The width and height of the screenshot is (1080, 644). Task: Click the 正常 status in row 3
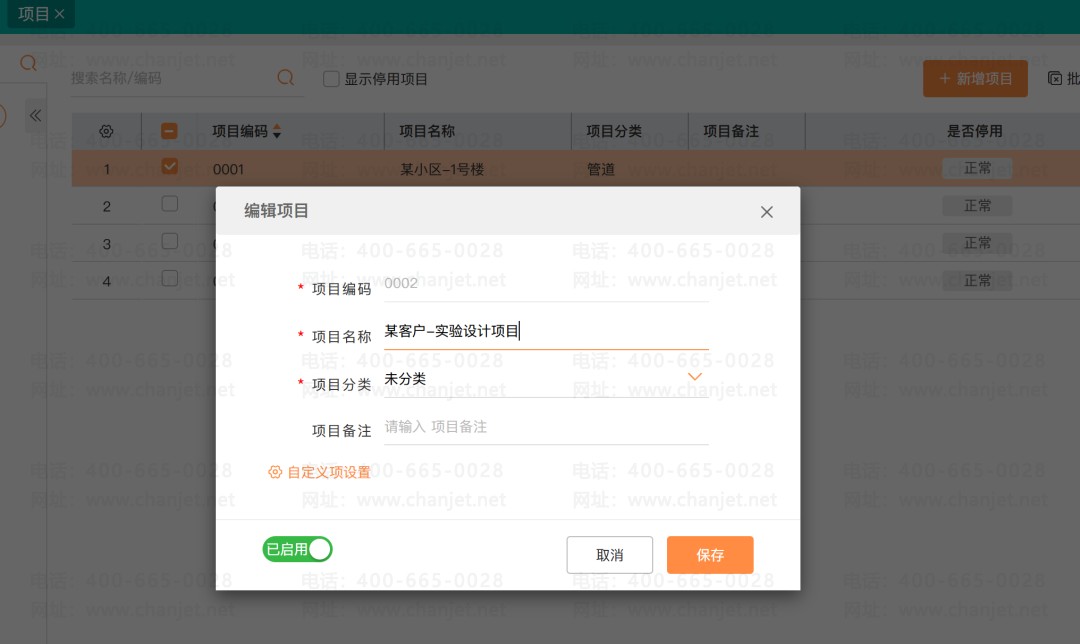pos(977,242)
